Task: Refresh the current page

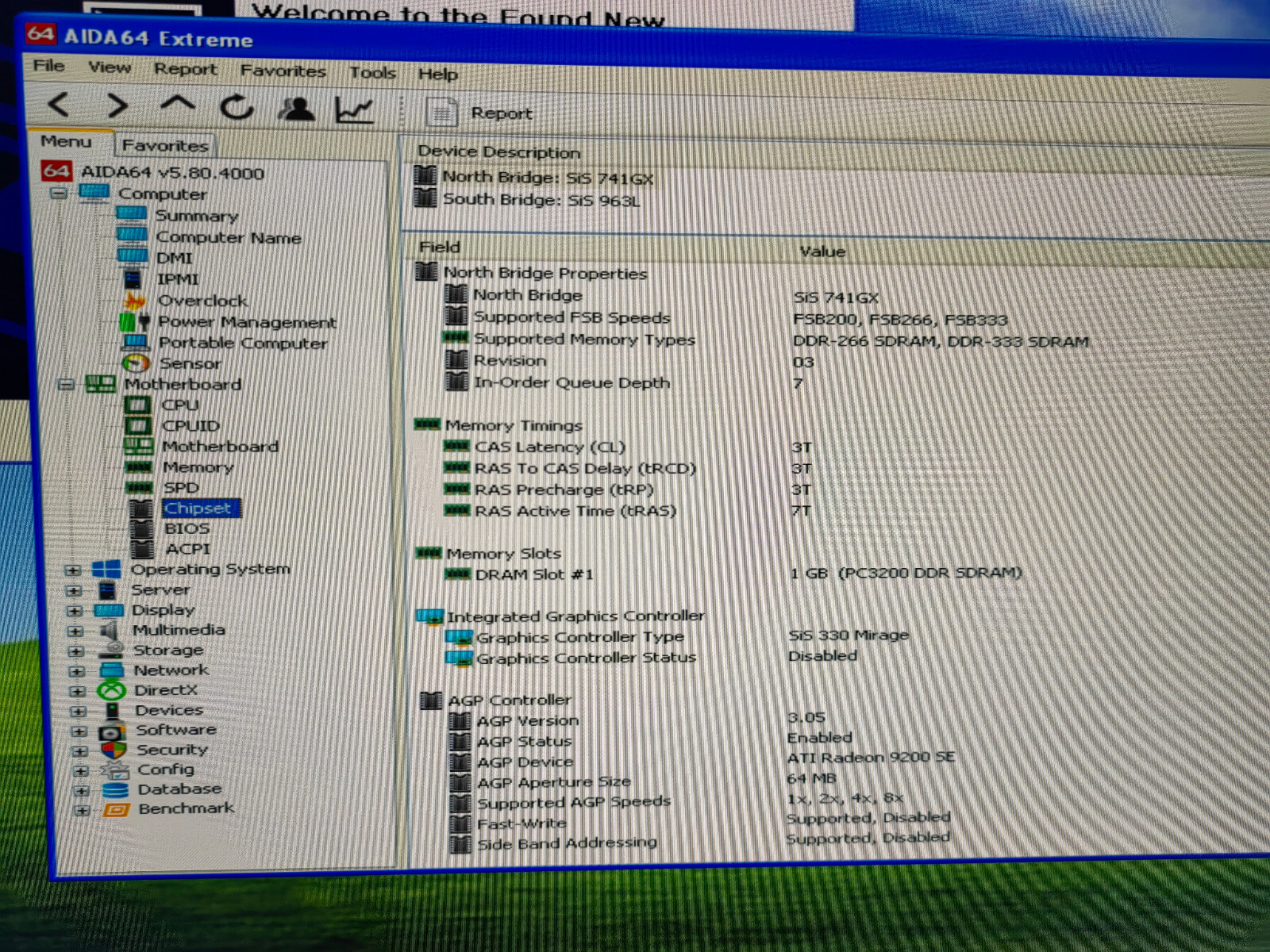Action: tap(237, 106)
